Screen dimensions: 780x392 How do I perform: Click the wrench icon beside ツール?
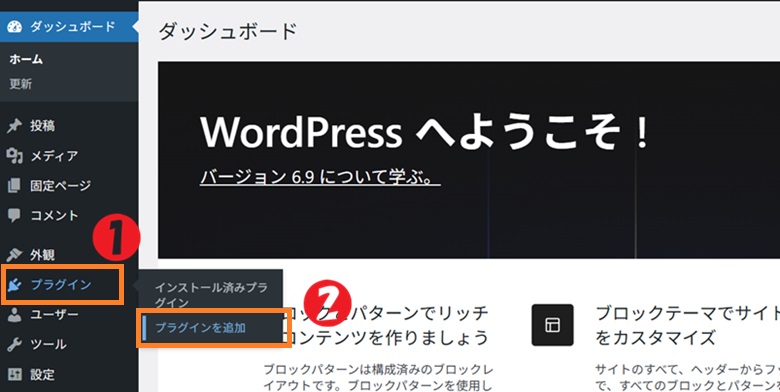click(14, 345)
